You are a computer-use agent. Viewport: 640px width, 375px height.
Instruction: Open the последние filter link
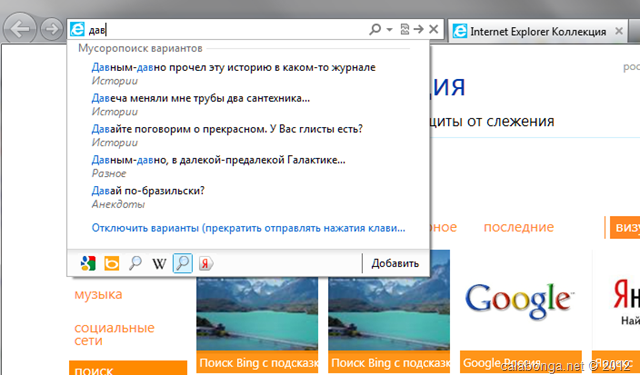pyautogui.click(x=518, y=227)
